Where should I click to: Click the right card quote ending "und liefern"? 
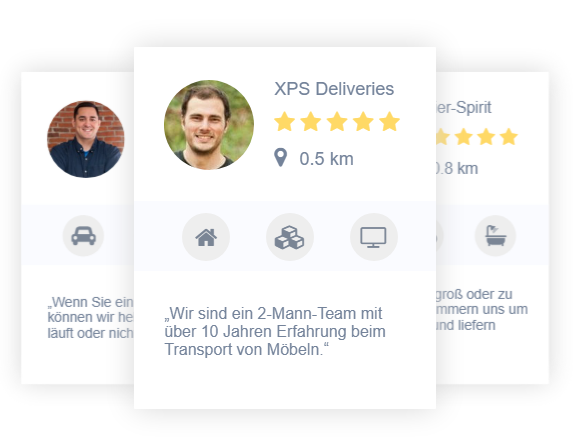click(482, 309)
